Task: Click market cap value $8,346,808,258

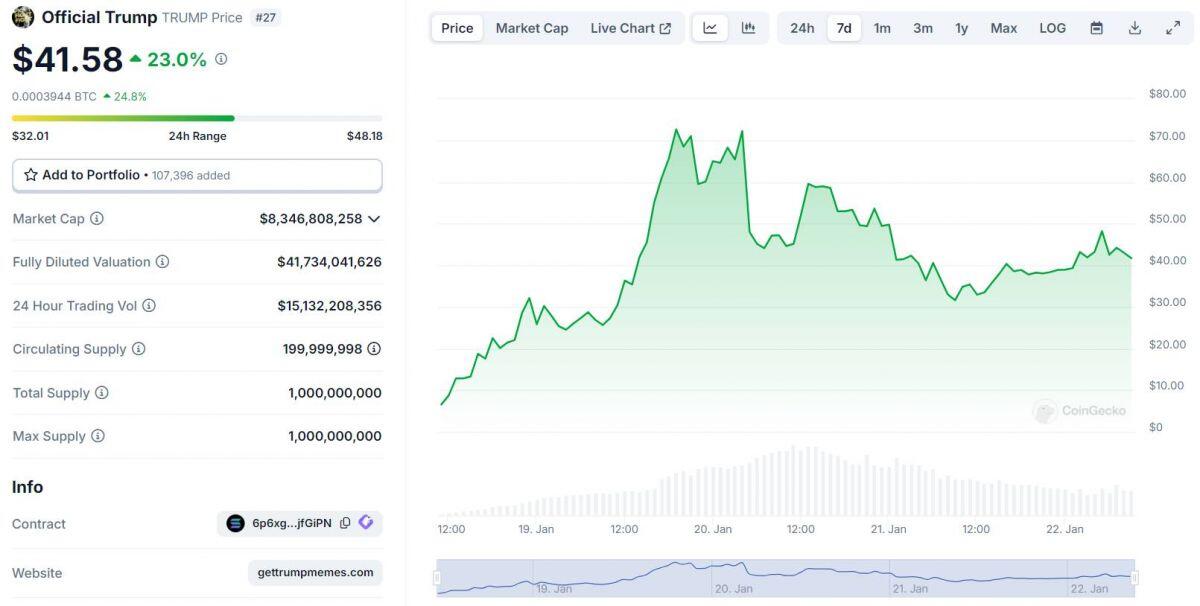Action: pyautogui.click(x=311, y=218)
